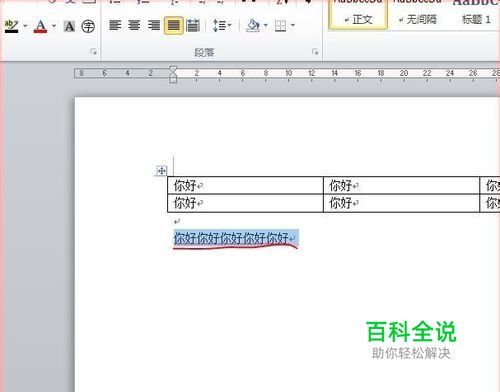Align text right

(x=154, y=25)
